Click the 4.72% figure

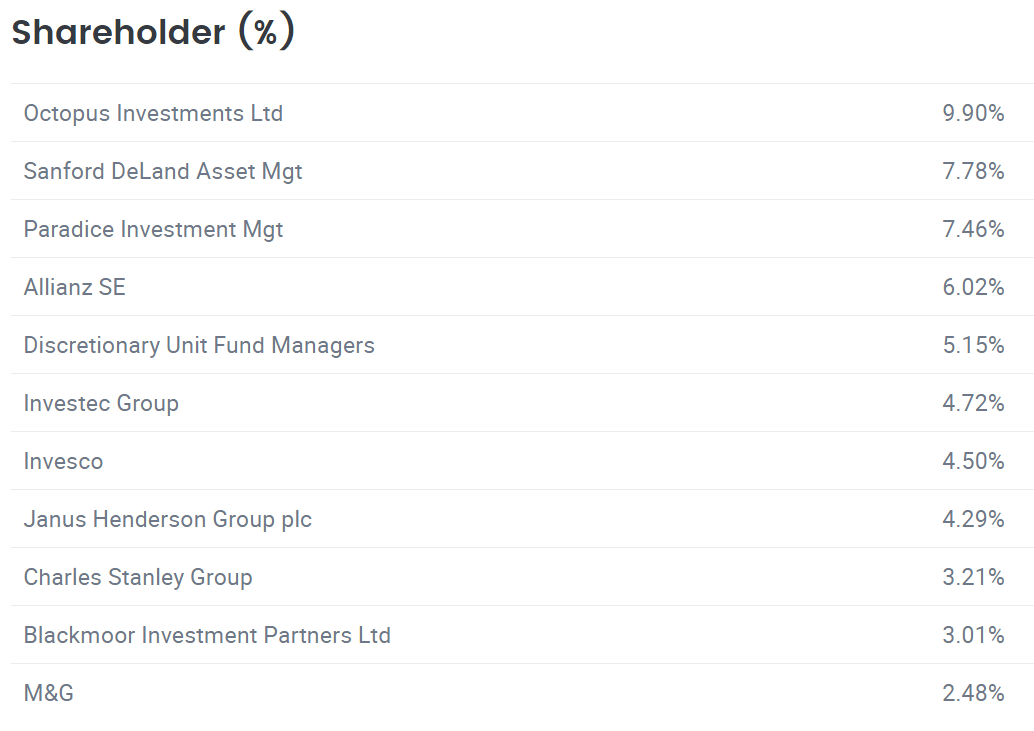973,403
